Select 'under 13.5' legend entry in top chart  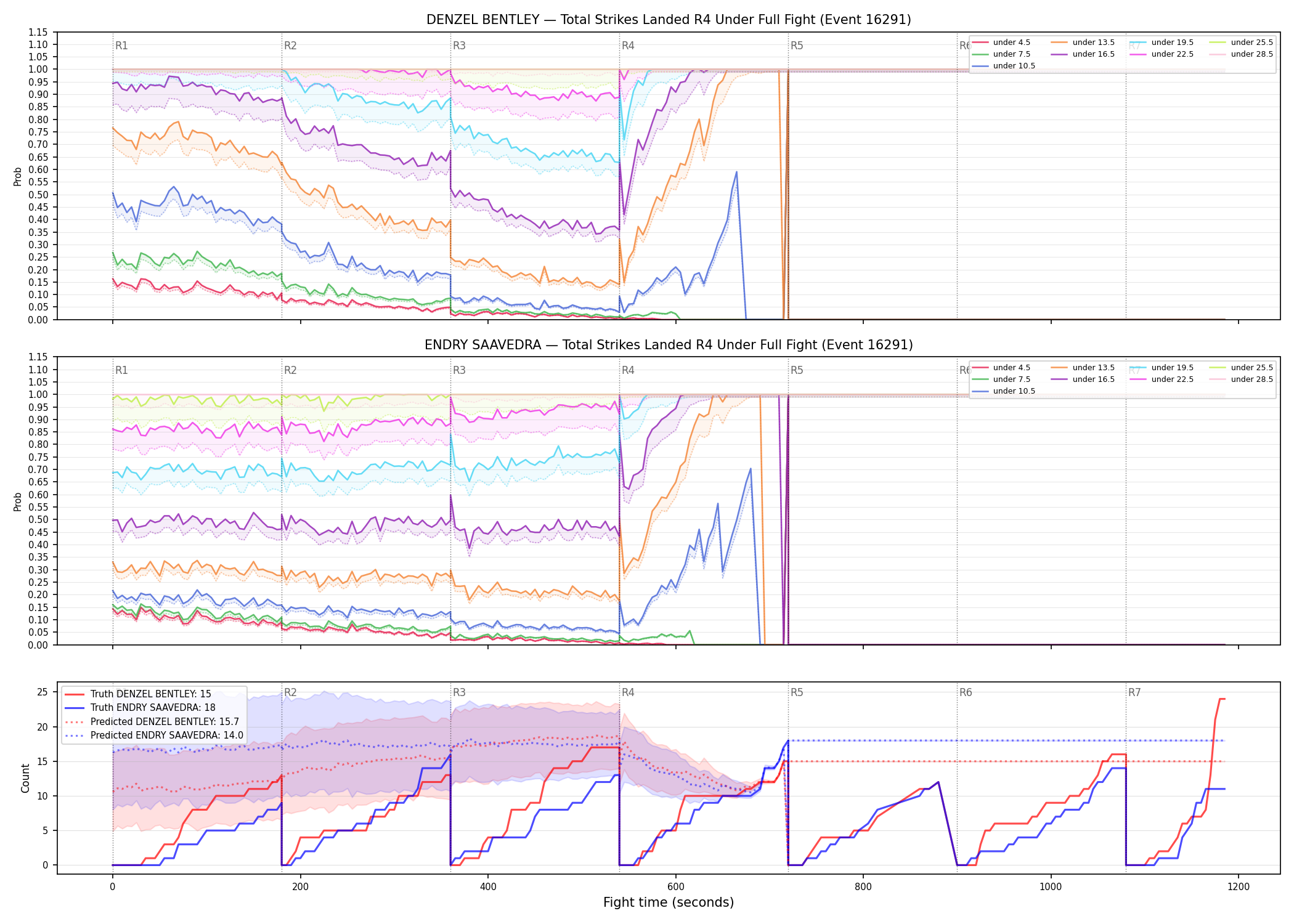[1083, 43]
